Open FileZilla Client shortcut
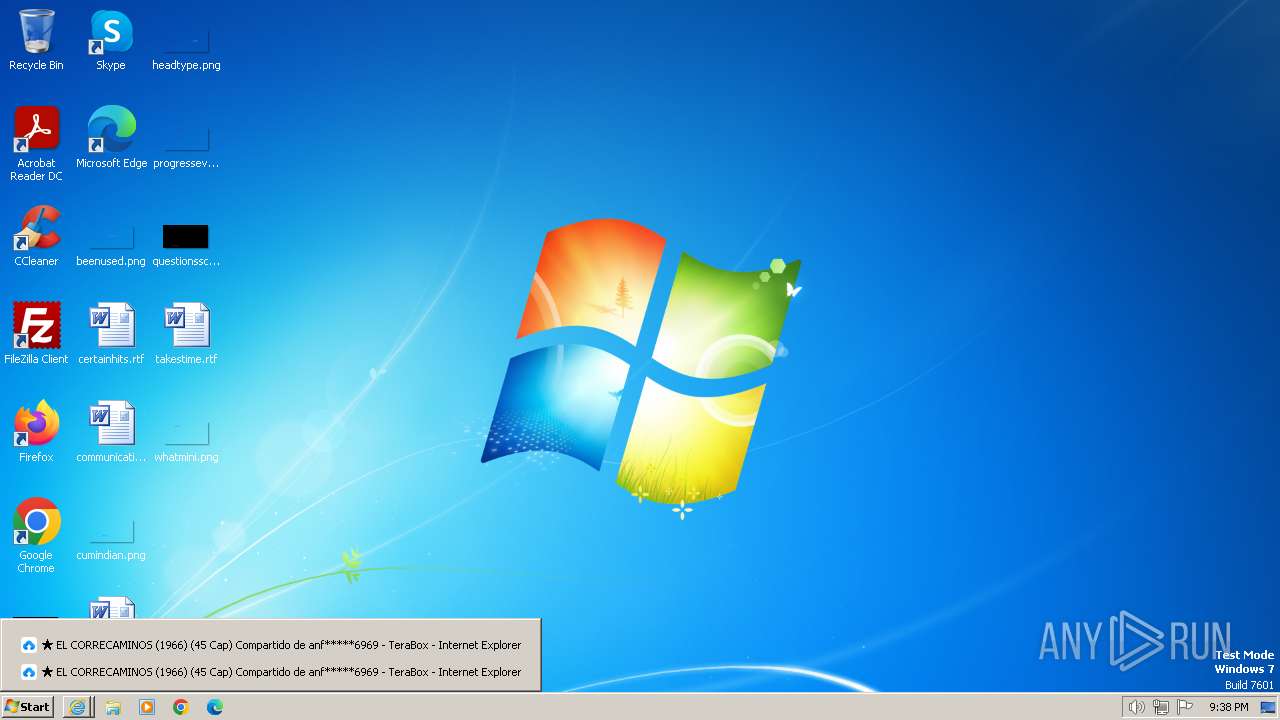 pos(36,334)
